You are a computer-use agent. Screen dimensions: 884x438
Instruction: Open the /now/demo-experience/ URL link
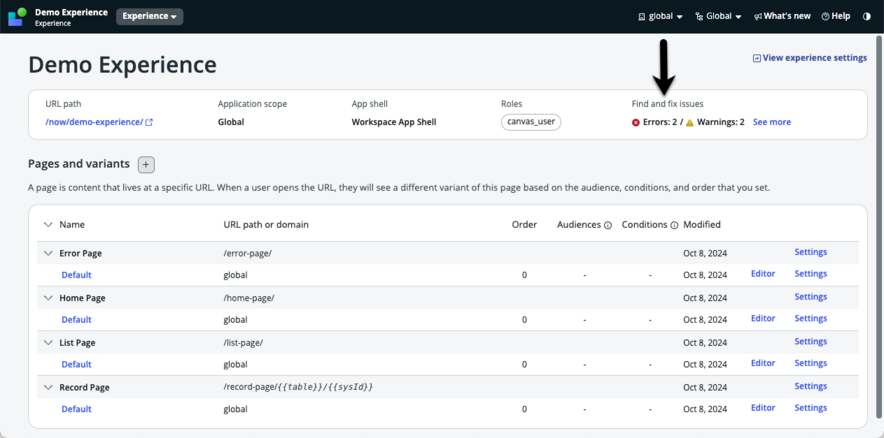tap(94, 122)
